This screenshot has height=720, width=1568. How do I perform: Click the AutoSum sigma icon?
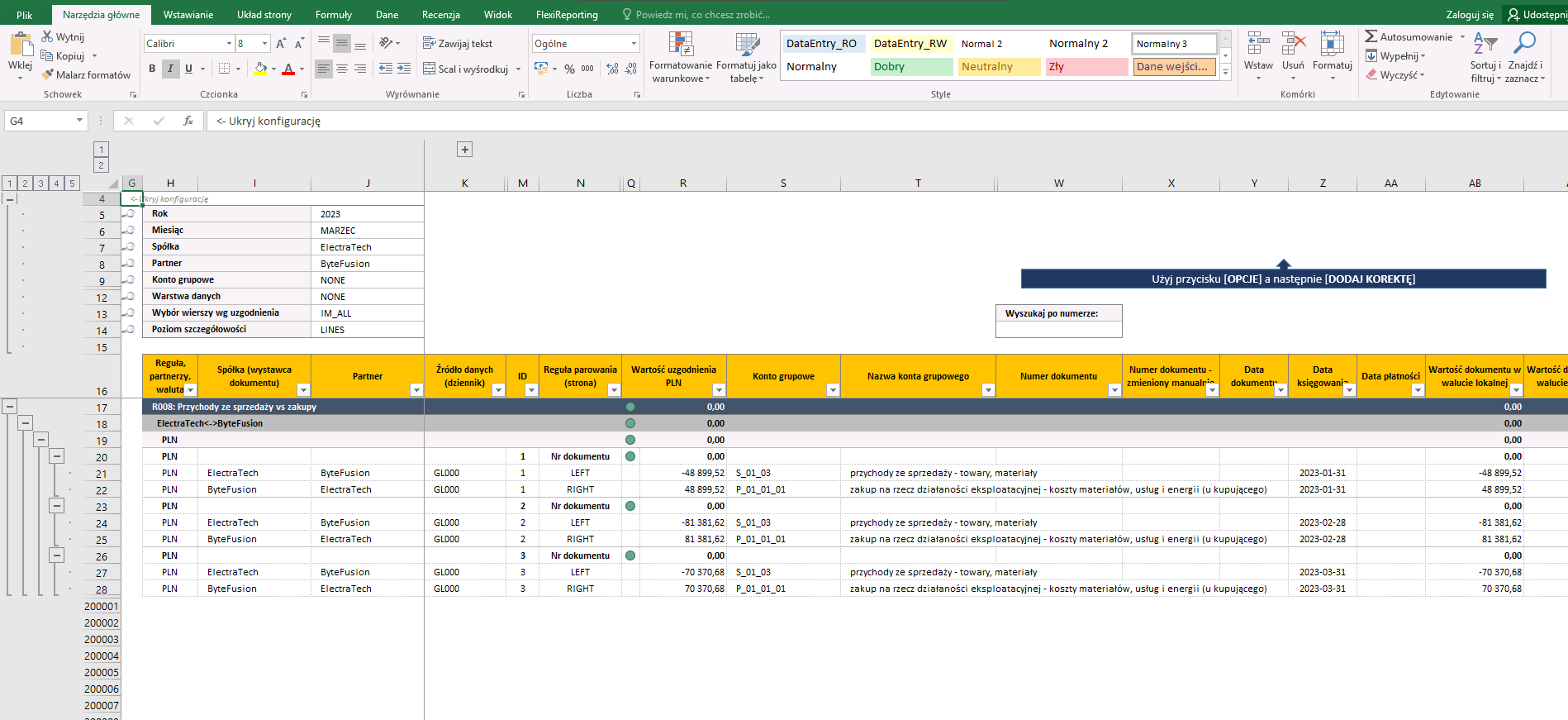[1371, 36]
